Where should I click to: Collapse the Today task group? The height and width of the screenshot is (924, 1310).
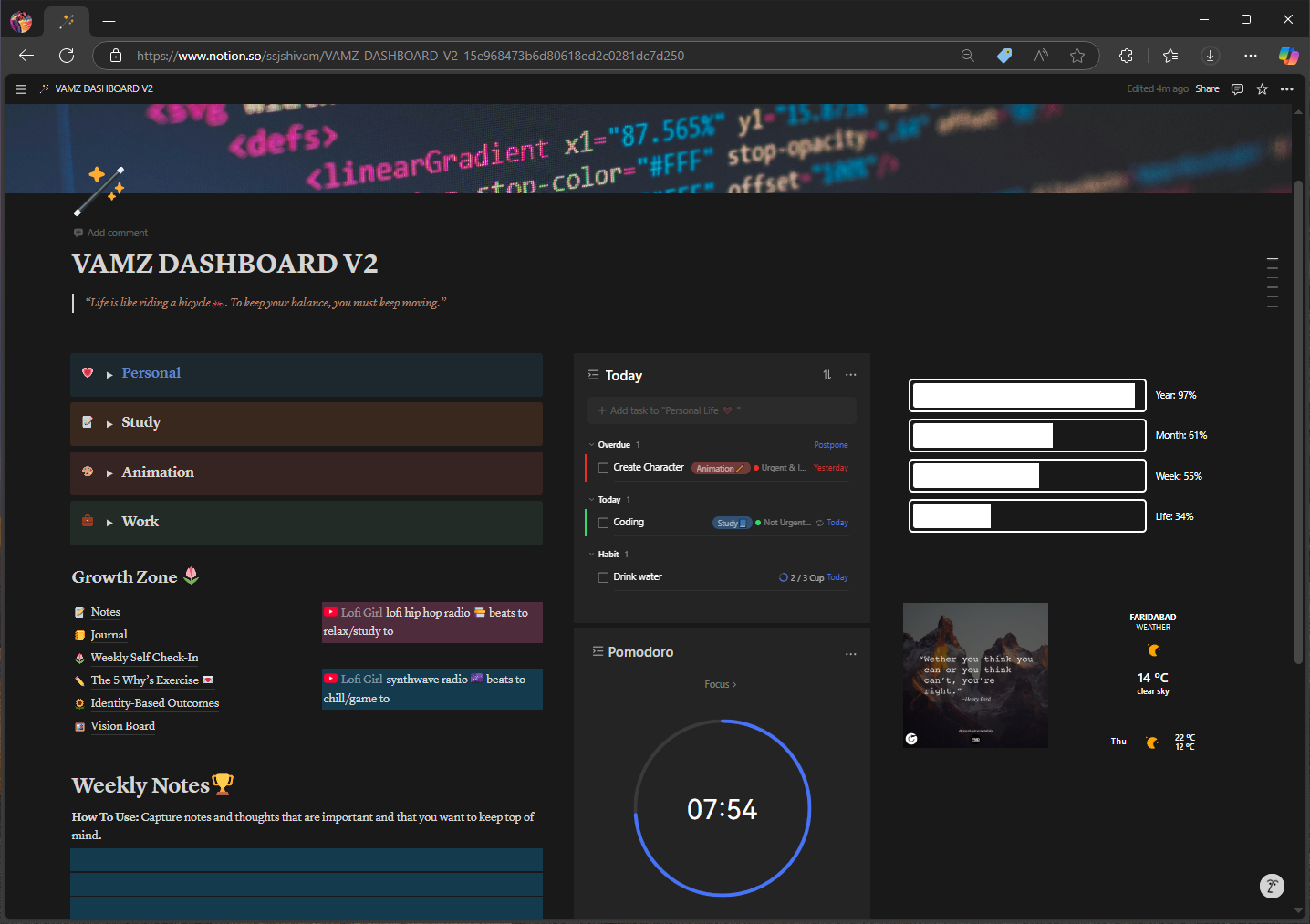(x=592, y=500)
